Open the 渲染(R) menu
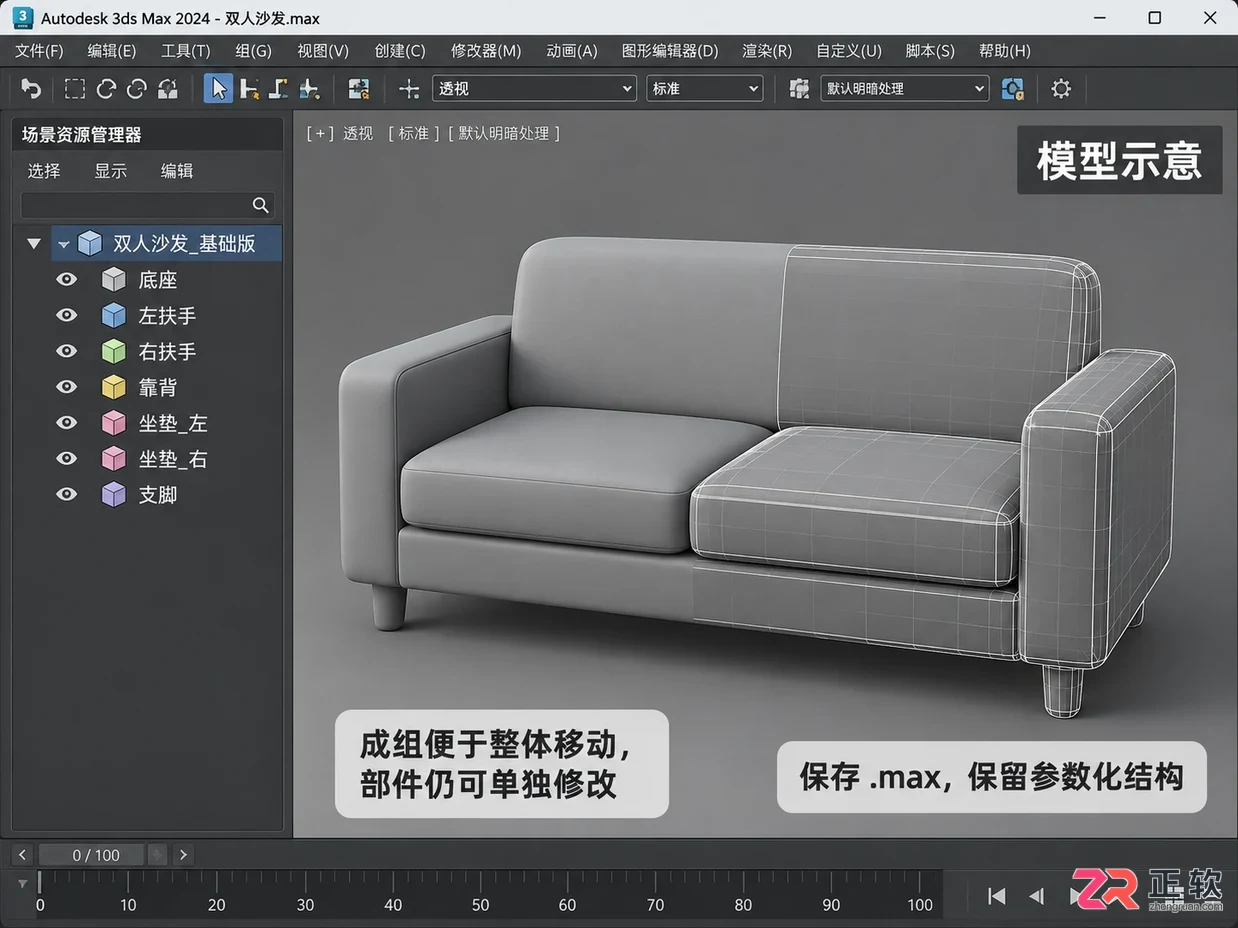1238x928 pixels. 767,51
